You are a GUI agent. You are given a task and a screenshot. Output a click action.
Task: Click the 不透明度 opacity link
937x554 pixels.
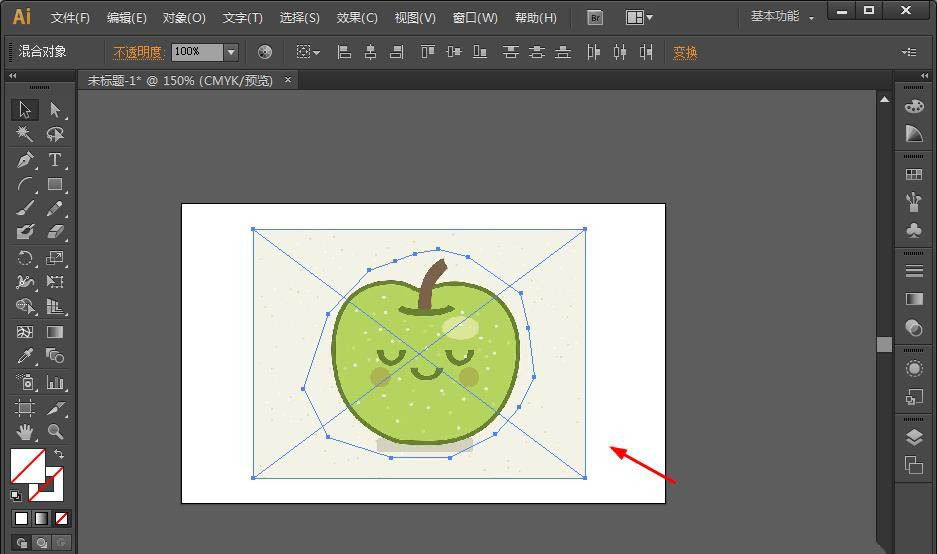[x=138, y=53]
